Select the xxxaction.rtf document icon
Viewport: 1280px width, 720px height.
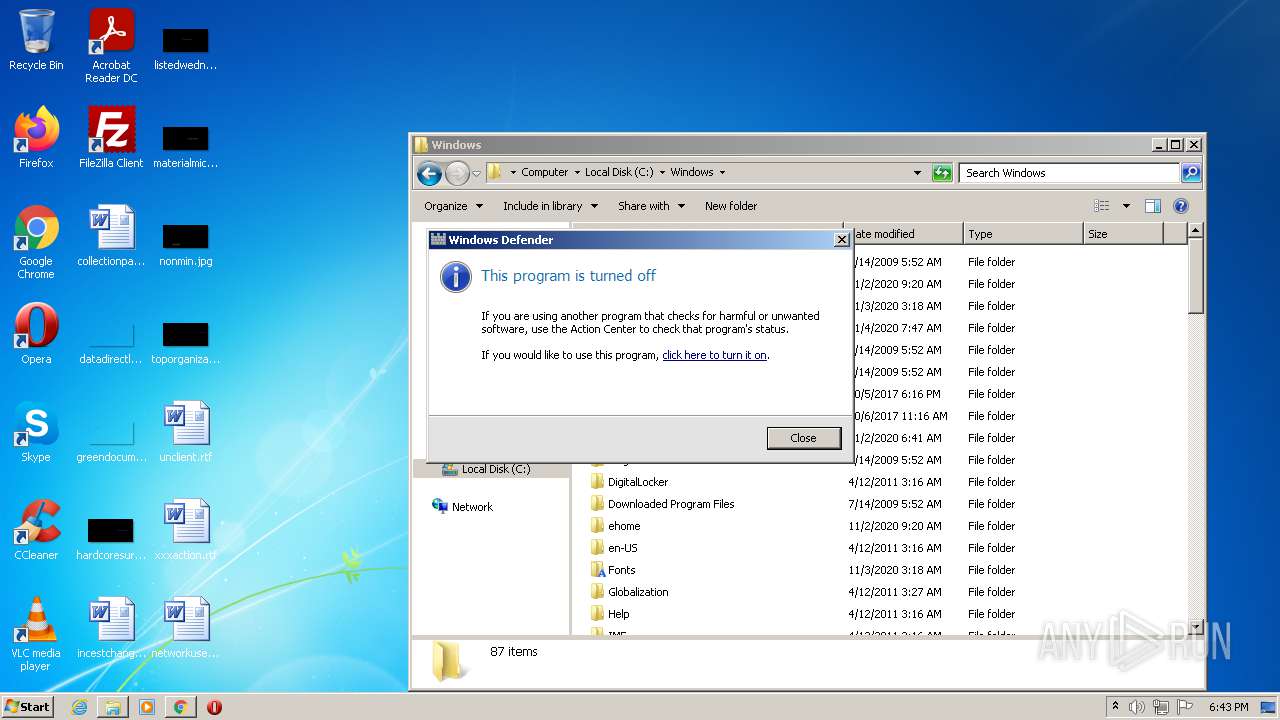click(186, 530)
